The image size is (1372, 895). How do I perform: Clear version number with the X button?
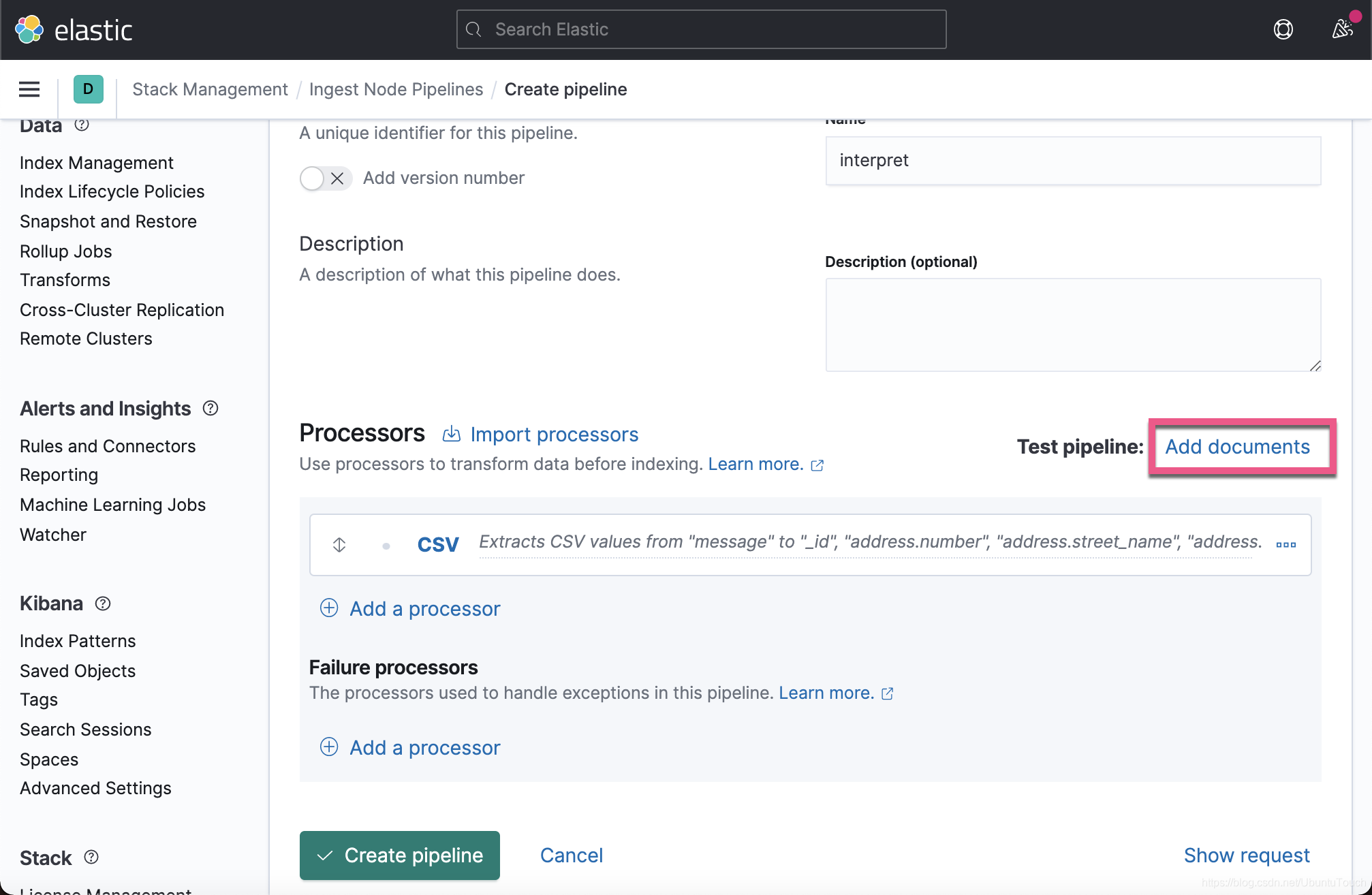point(337,178)
